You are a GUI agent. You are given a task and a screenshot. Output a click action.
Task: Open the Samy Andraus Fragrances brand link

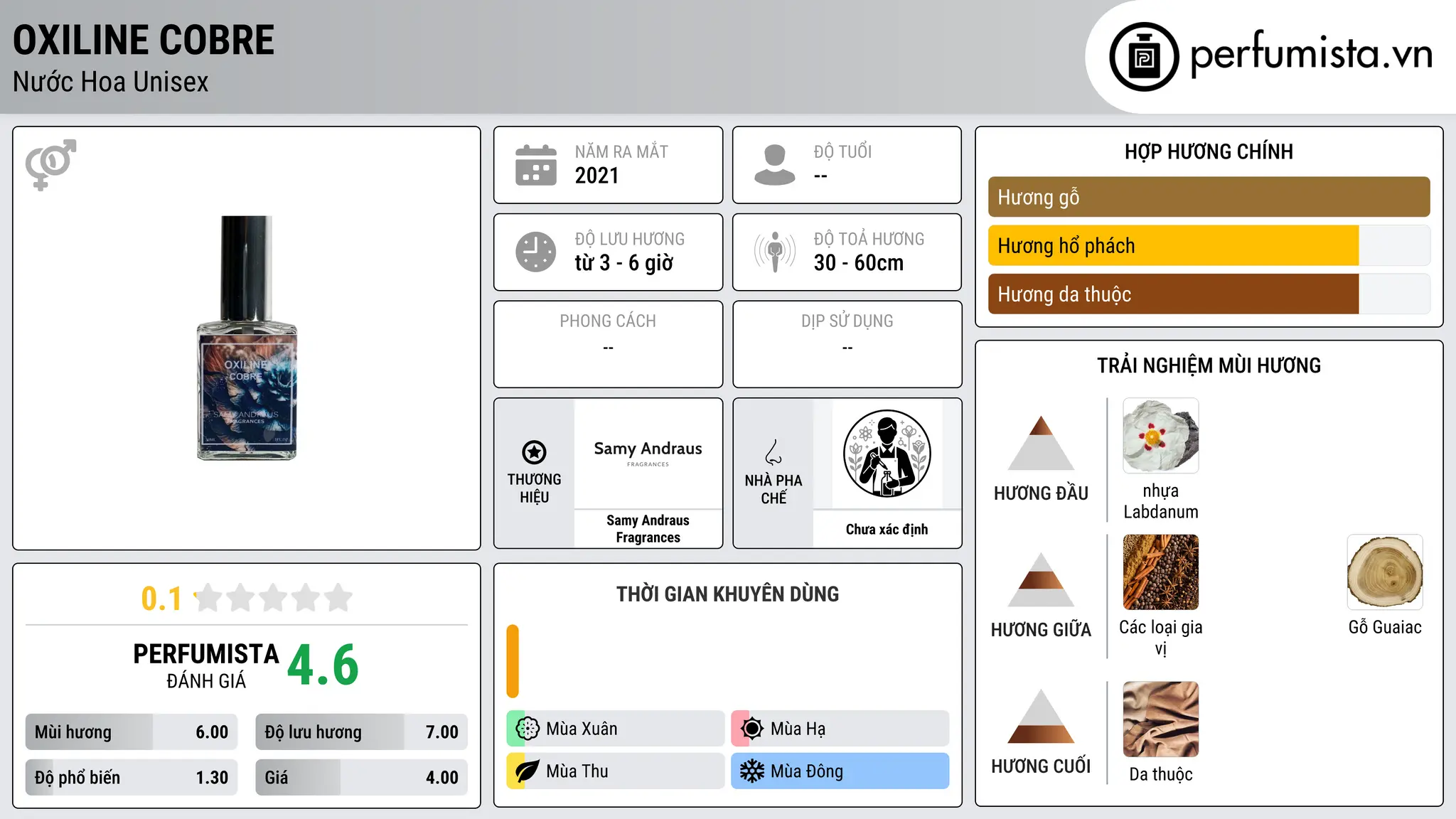pyautogui.click(x=648, y=529)
